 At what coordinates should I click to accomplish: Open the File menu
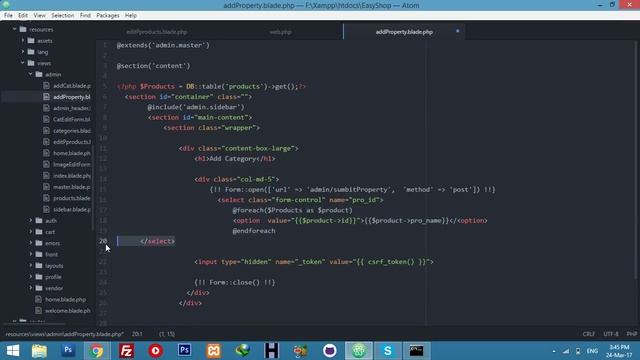pyautogui.click(x=8, y=16)
